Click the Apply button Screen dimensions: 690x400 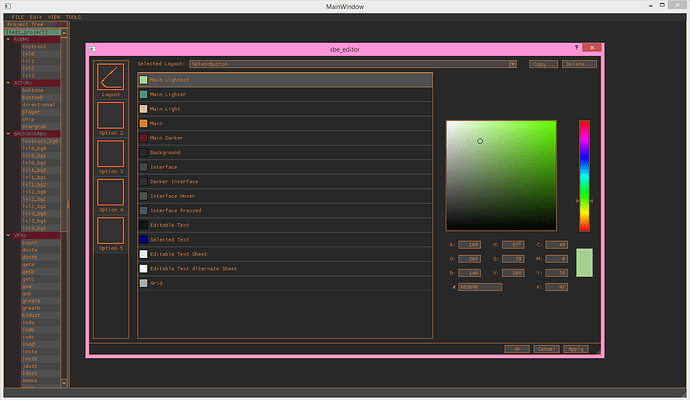[x=576, y=349]
